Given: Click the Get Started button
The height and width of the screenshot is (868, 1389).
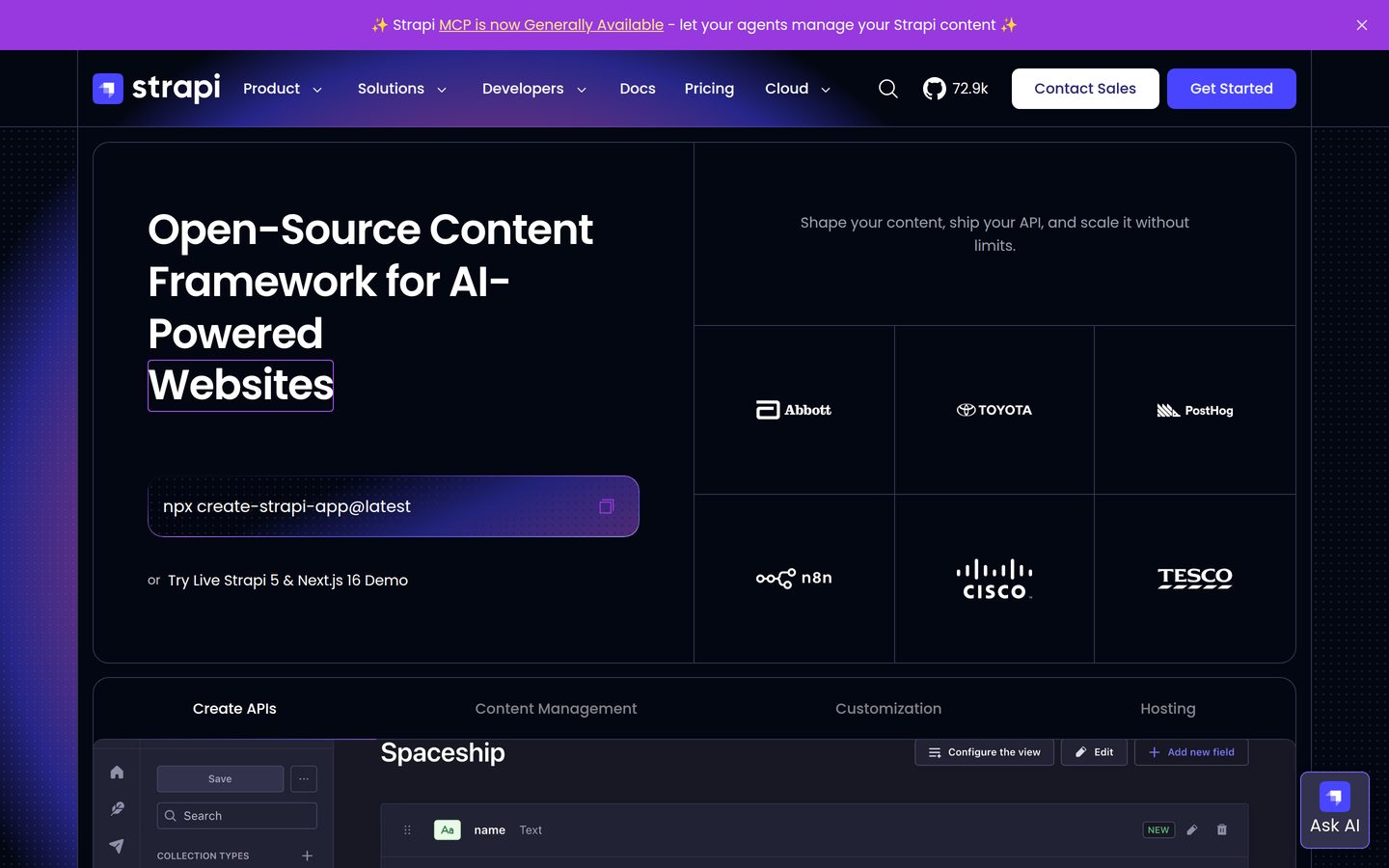Looking at the screenshot, I should pyautogui.click(x=1232, y=89).
